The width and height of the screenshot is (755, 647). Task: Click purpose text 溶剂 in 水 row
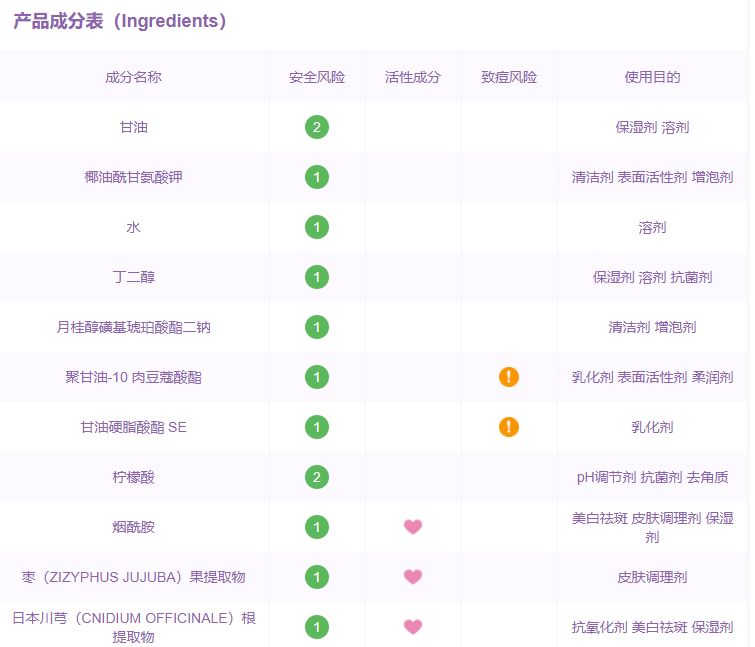pyautogui.click(x=652, y=227)
